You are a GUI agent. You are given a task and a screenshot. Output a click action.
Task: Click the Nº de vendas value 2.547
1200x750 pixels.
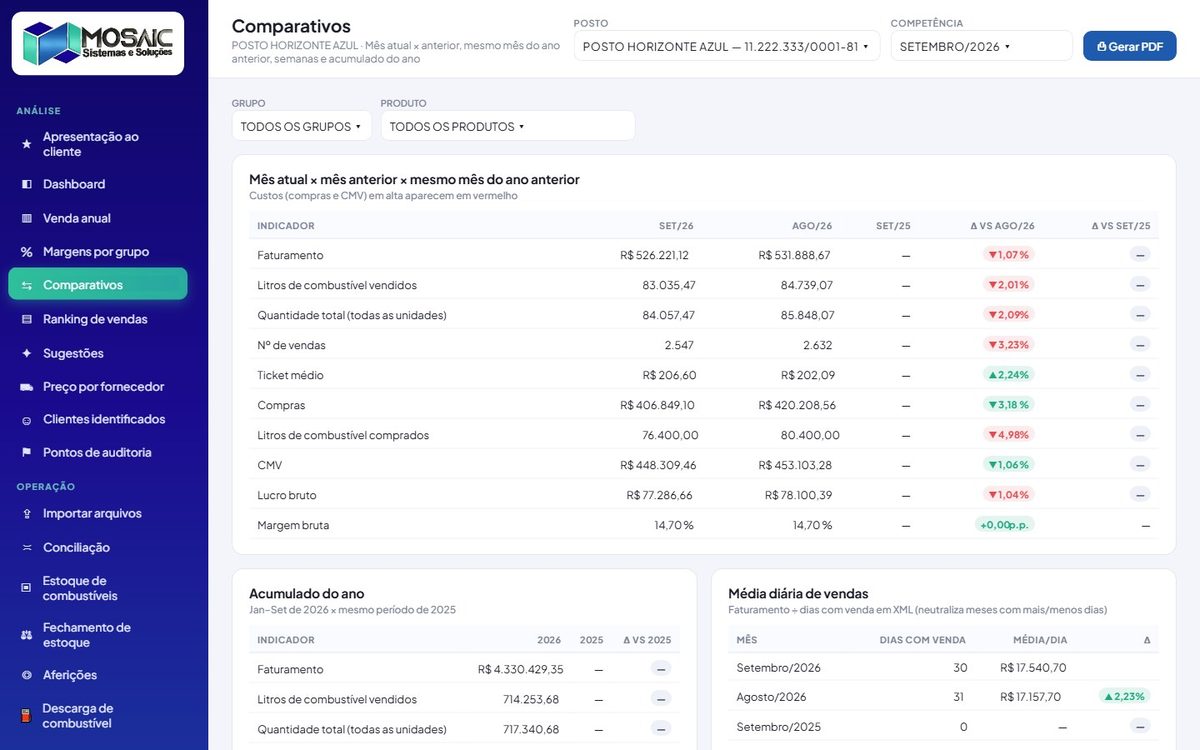click(x=679, y=345)
